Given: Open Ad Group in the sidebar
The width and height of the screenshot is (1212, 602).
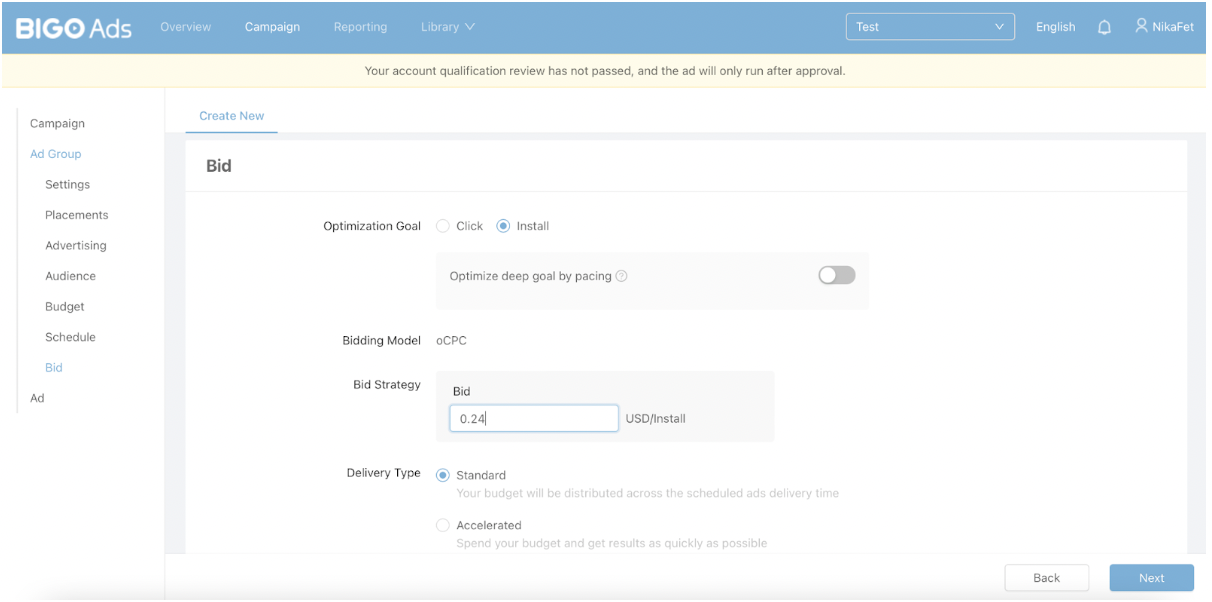Looking at the screenshot, I should (x=56, y=154).
